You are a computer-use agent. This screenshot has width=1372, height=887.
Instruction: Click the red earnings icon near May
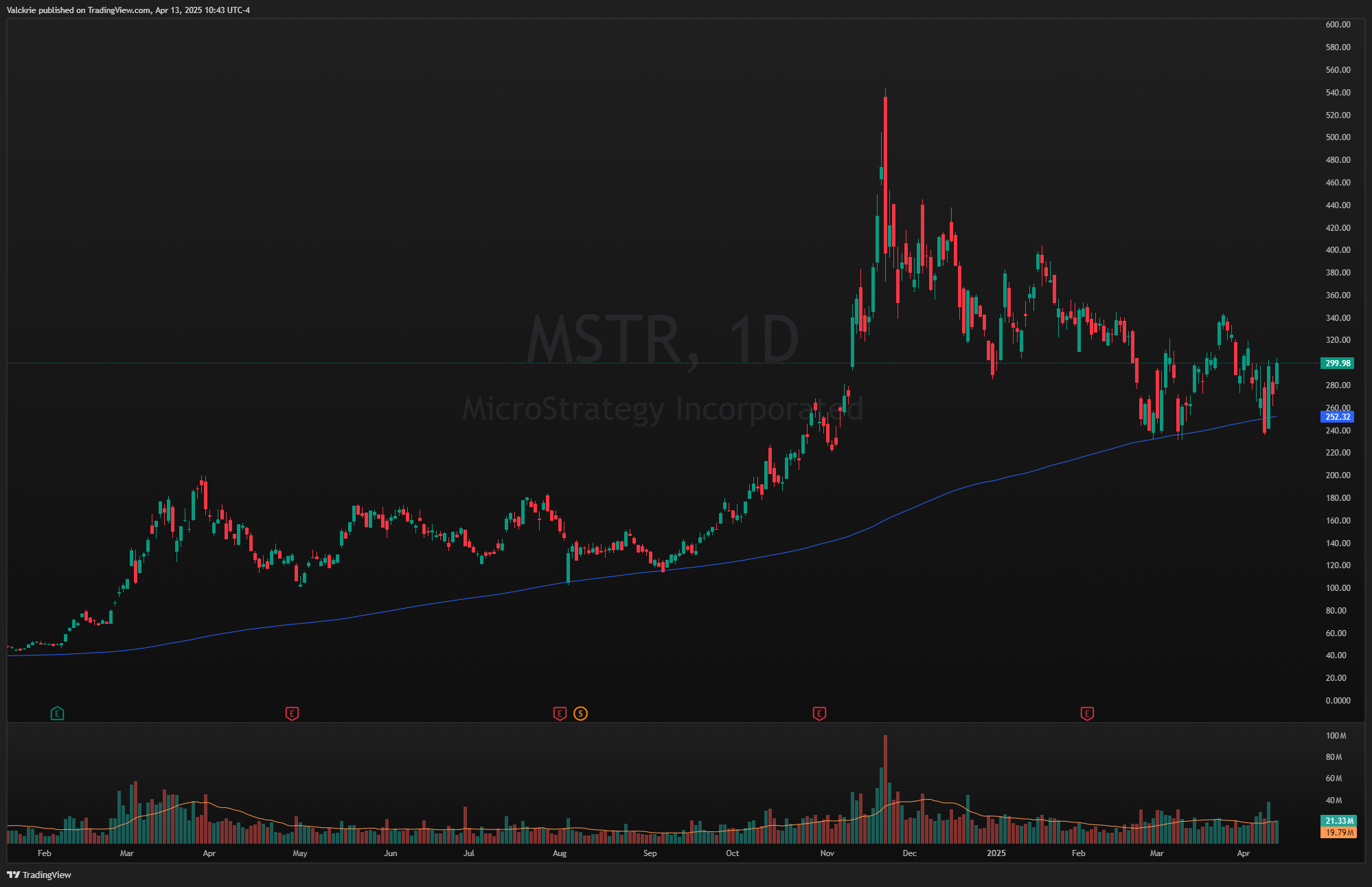[x=292, y=713]
